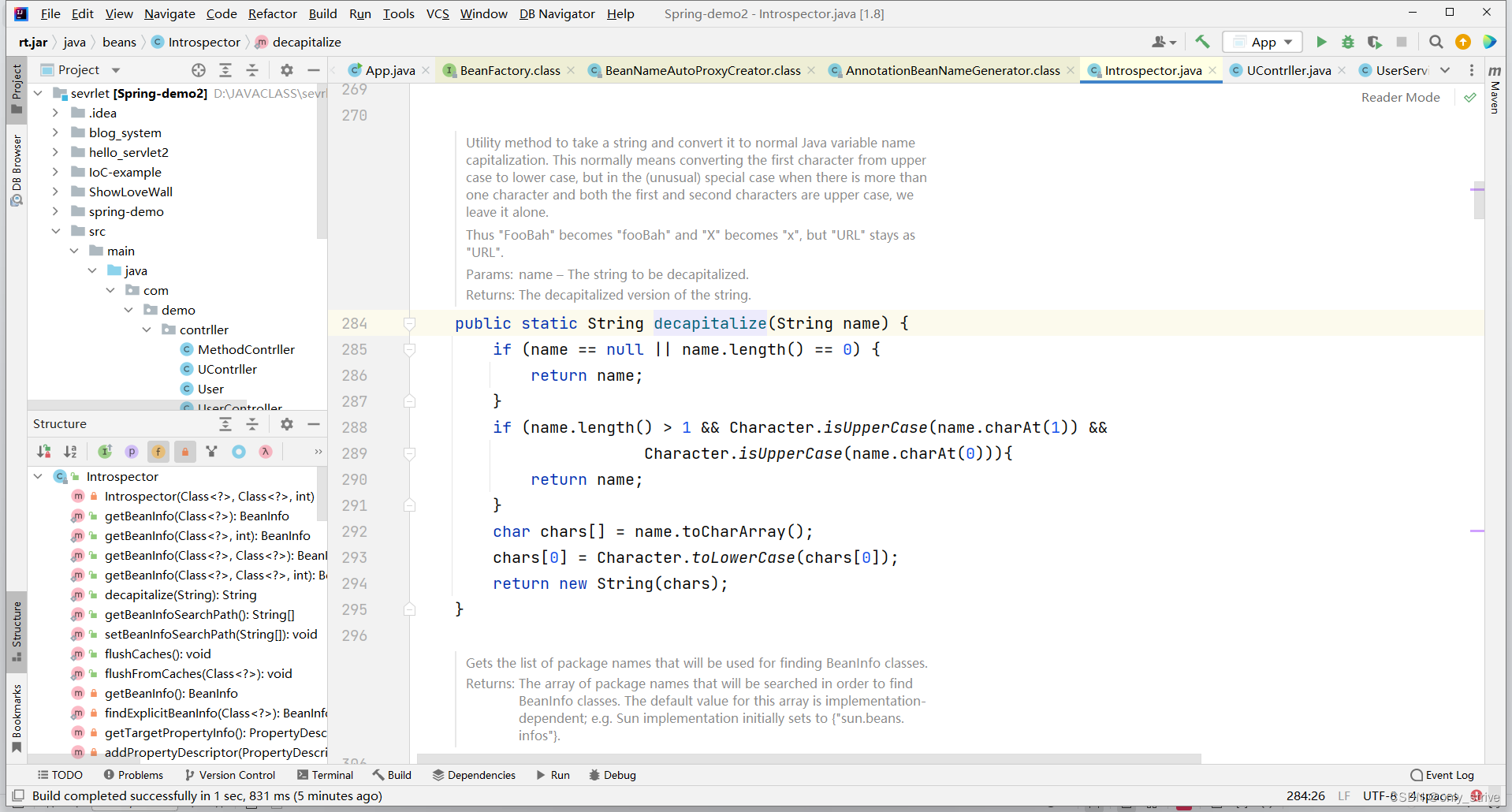Image resolution: width=1512 pixels, height=812 pixels.
Task: Switch to the UContrller.java tab
Action: pos(1288,70)
